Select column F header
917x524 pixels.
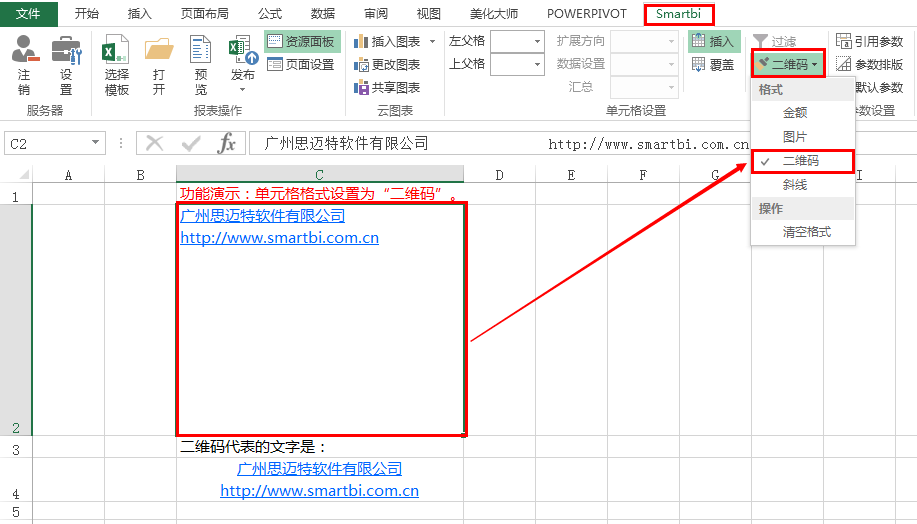pos(643,175)
